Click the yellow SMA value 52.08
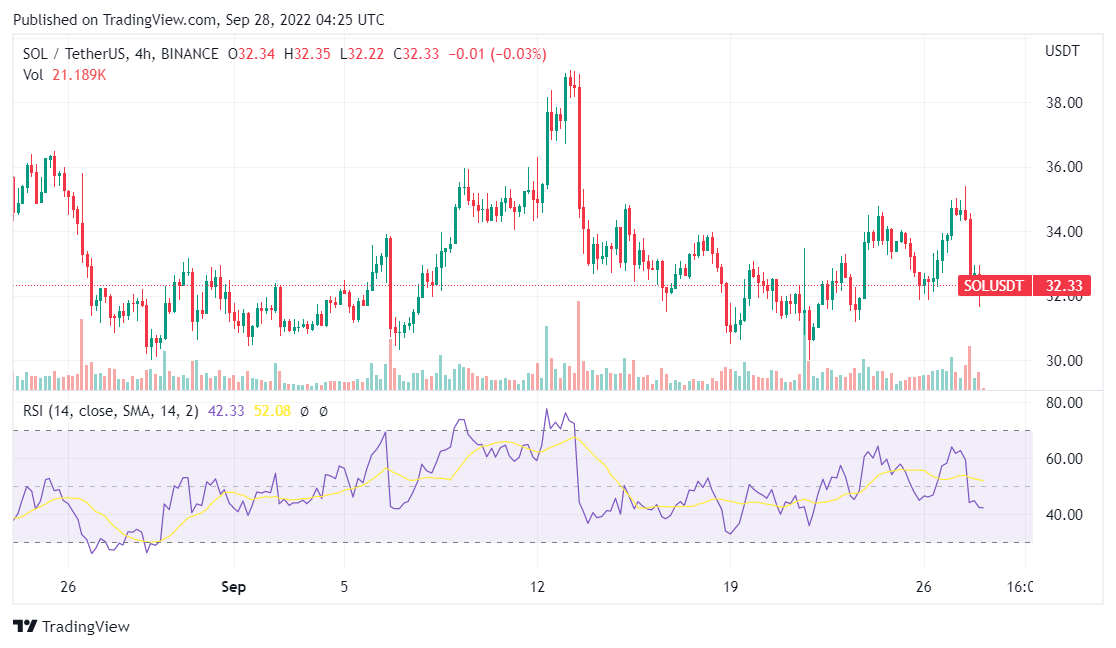The height and width of the screenshot is (648, 1116). [x=270, y=411]
